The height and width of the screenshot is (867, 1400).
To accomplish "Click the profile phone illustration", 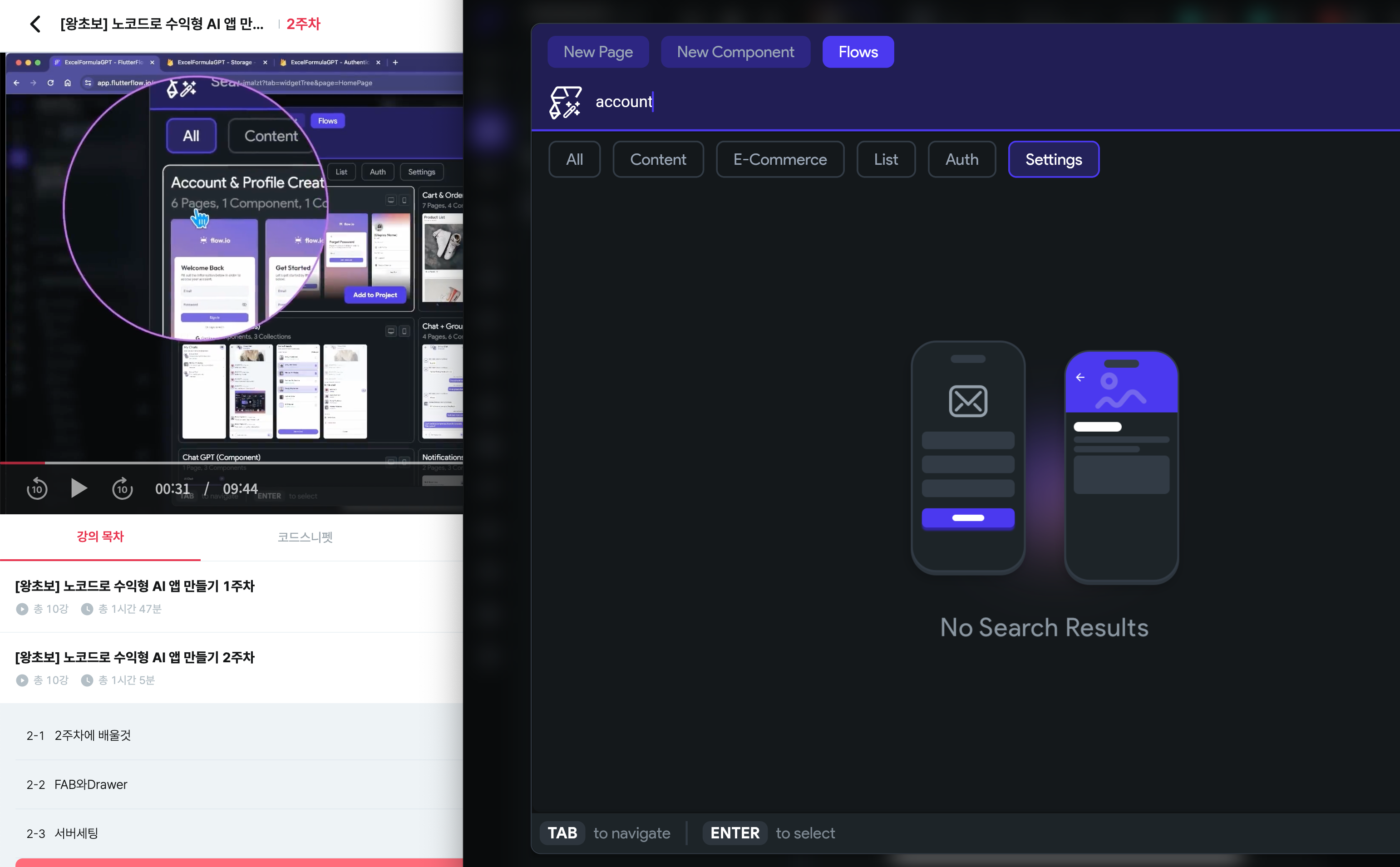I will pos(1121,468).
